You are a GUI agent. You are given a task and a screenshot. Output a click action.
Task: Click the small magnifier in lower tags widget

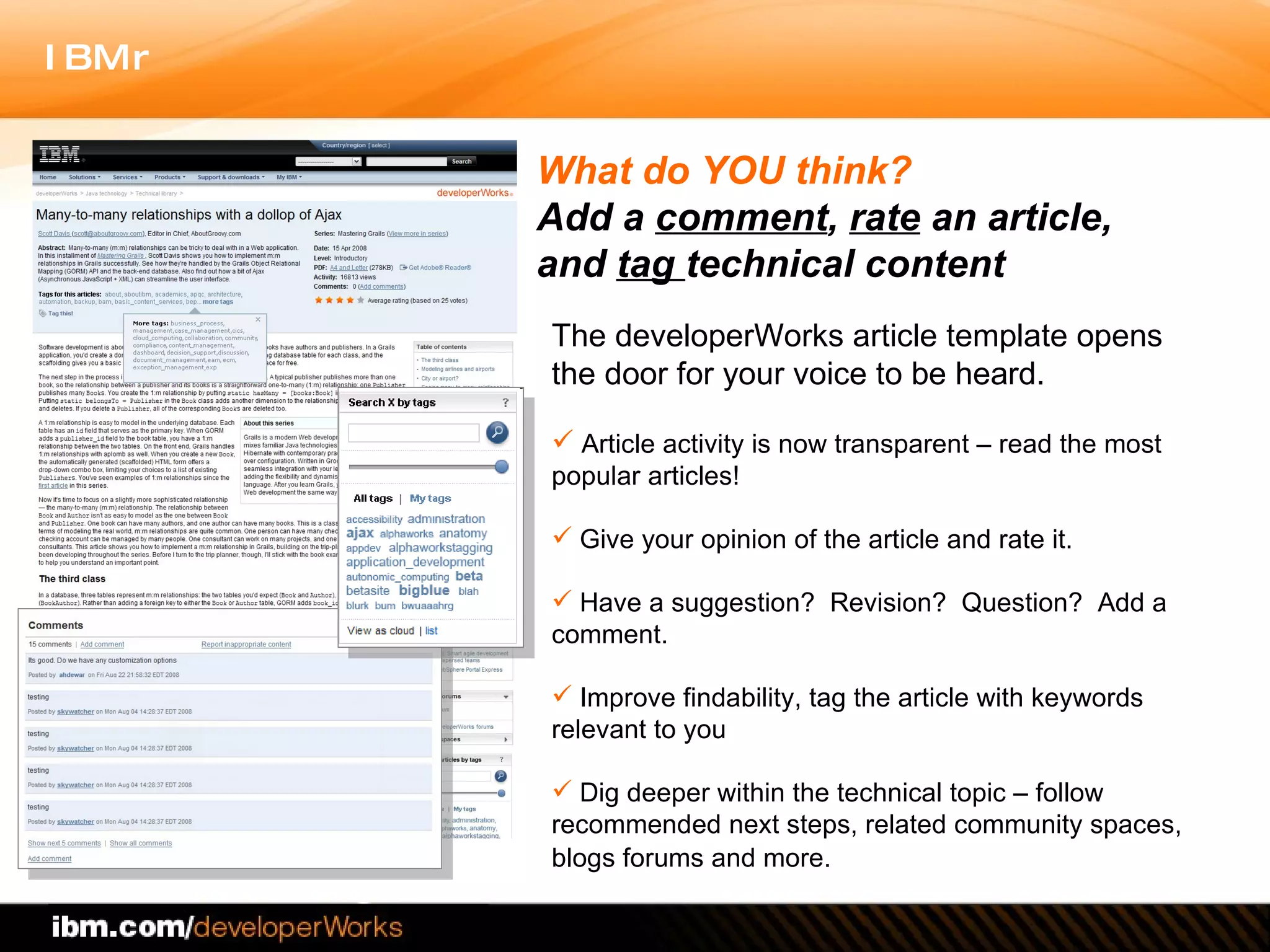pyautogui.click(x=501, y=776)
